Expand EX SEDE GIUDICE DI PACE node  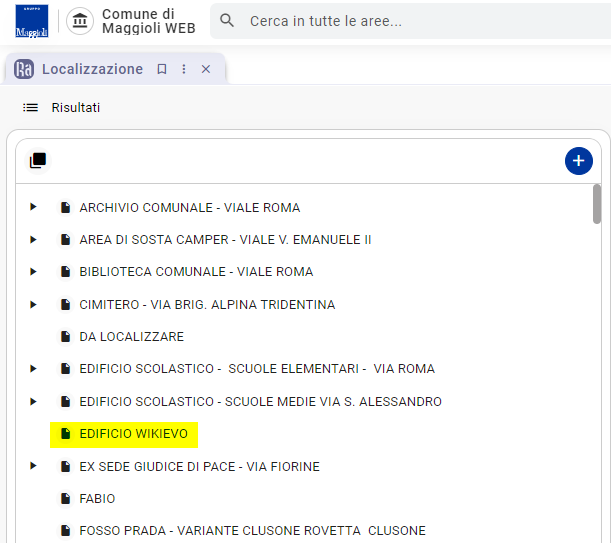click(x=33, y=466)
